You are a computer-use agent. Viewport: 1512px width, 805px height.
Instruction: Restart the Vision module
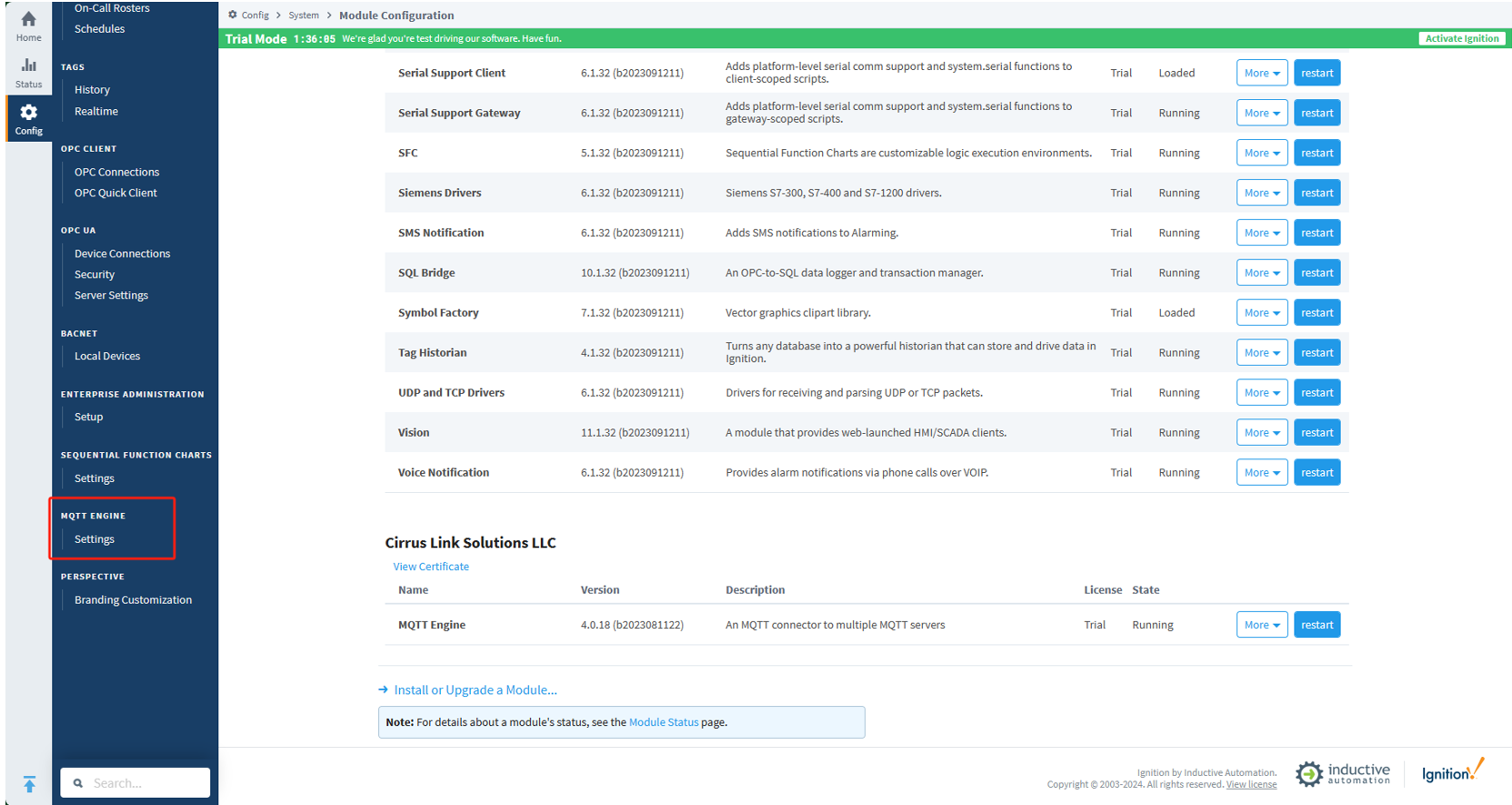(x=1317, y=433)
